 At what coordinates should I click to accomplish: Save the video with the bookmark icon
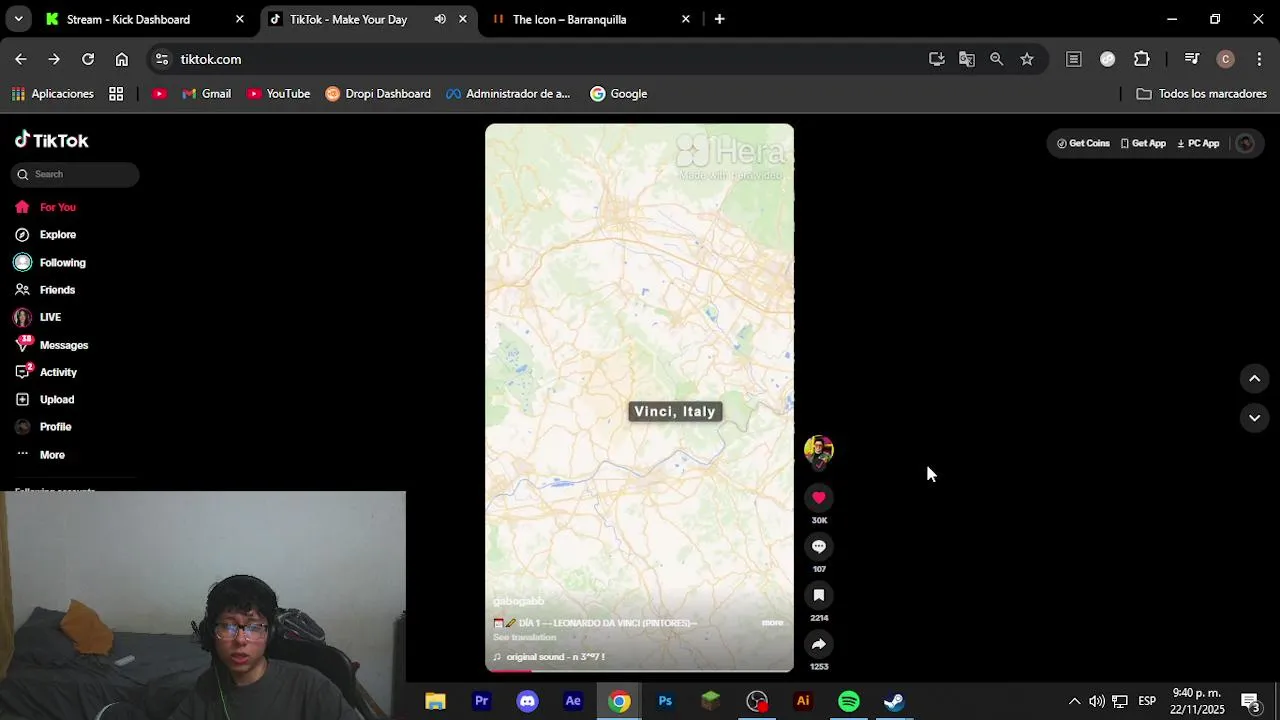[819, 596]
